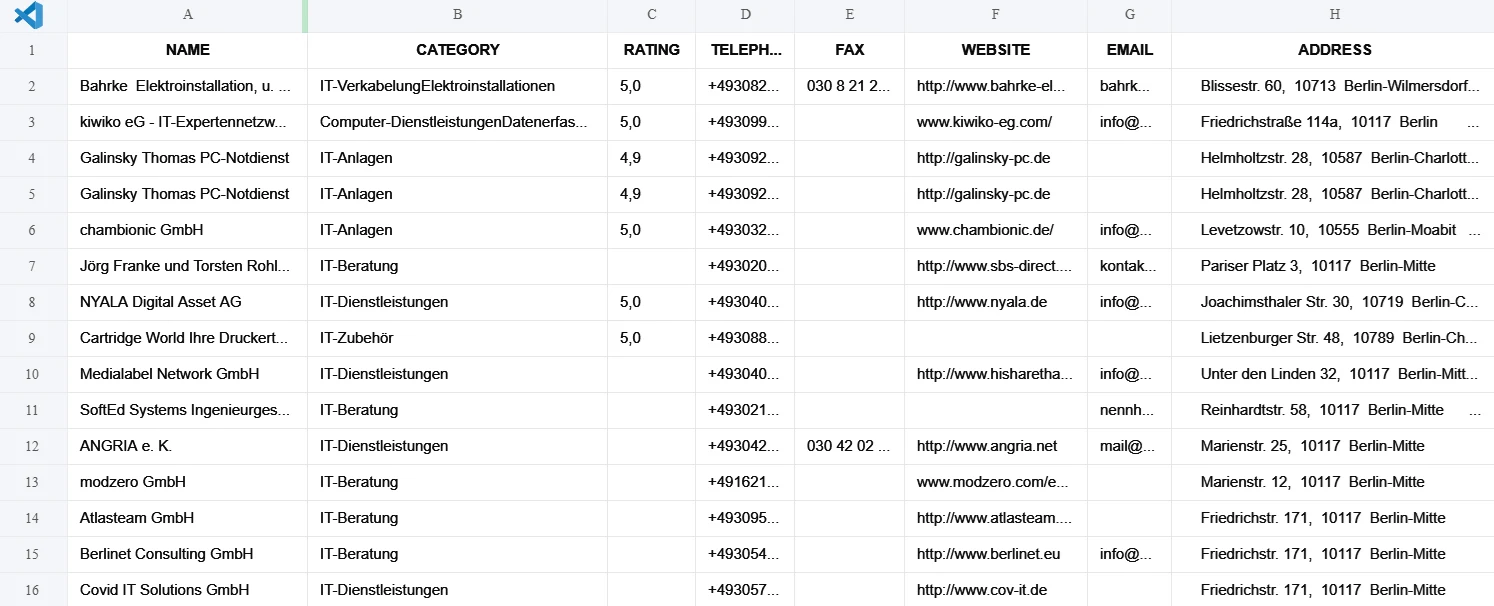Select the Bahrke Elektroinstallation name cell
Image resolution: width=1494 pixels, height=606 pixels.
(x=188, y=86)
